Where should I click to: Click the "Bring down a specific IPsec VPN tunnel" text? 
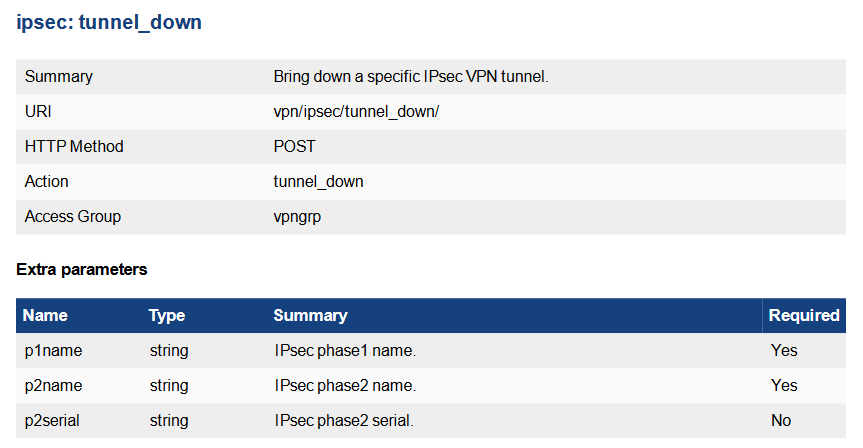(411, 76)
